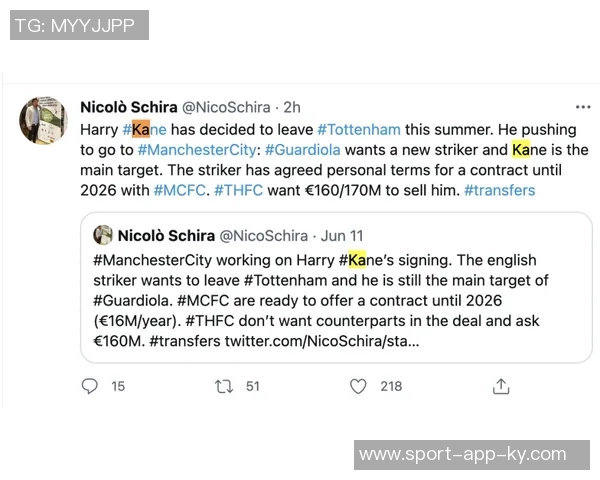The image size is (600, 480).
Task: Click the 2h timestamp of the tweet
Action: [292, 107]
